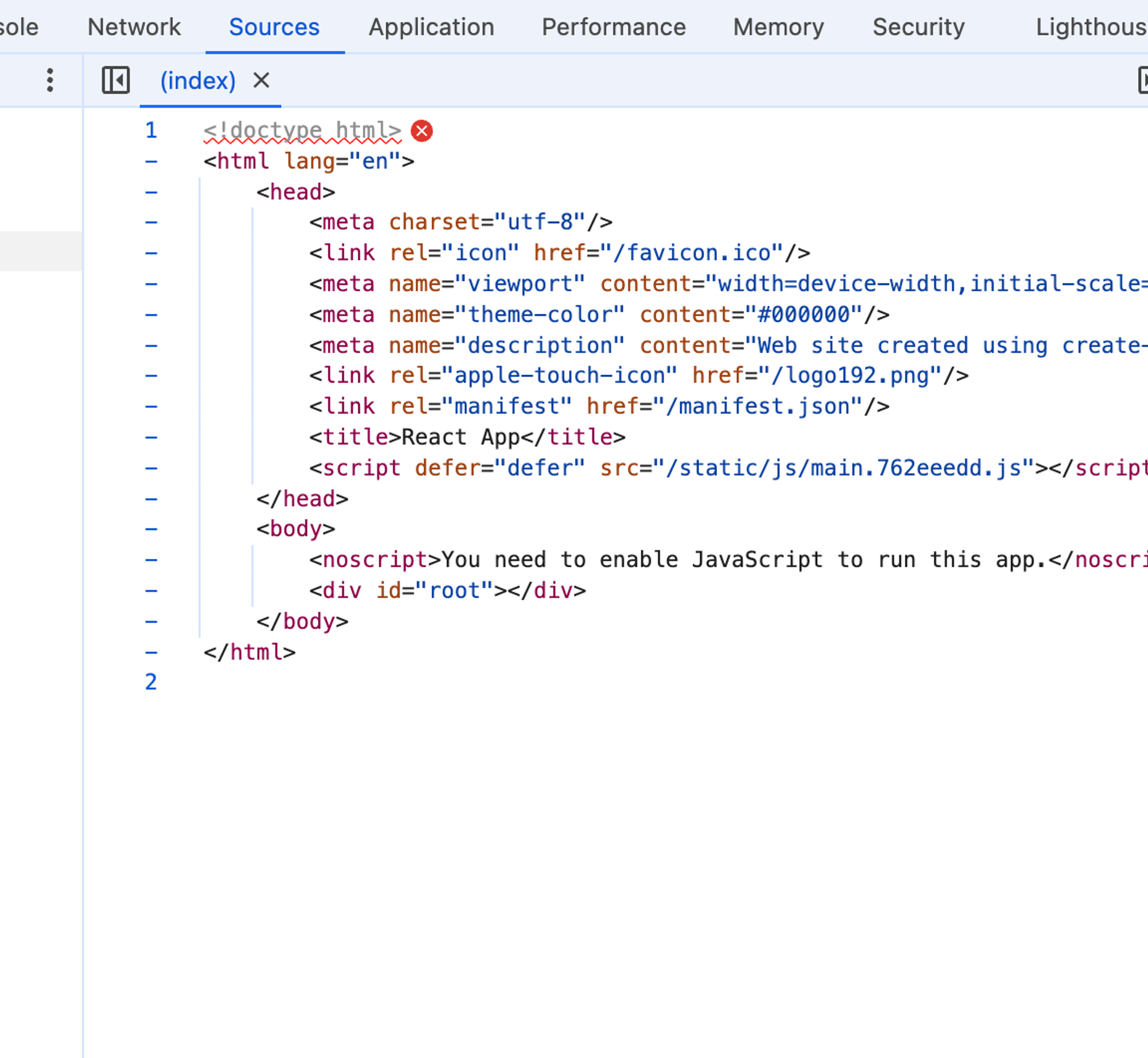
Task: Open the Application tab
Action: pos(431,27)
